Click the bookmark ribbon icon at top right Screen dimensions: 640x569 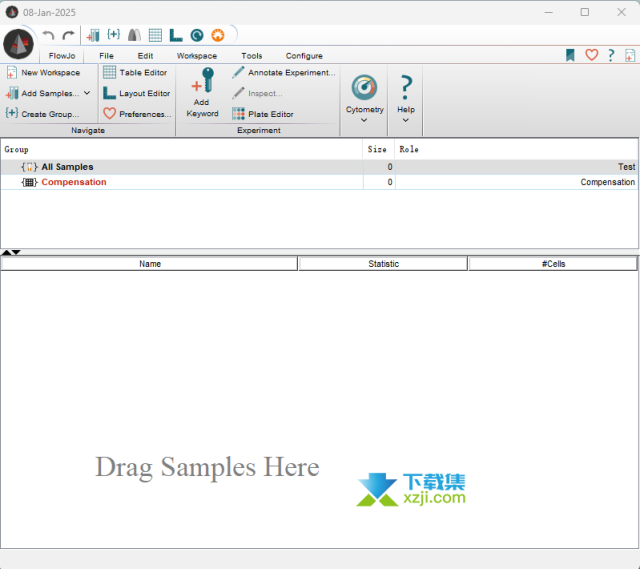(570, 55)
